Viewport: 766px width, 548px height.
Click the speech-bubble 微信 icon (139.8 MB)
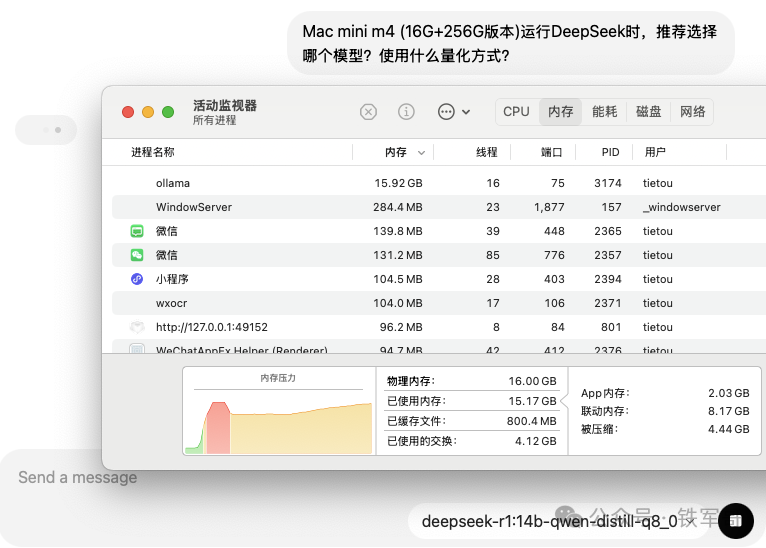pos(137,231)
